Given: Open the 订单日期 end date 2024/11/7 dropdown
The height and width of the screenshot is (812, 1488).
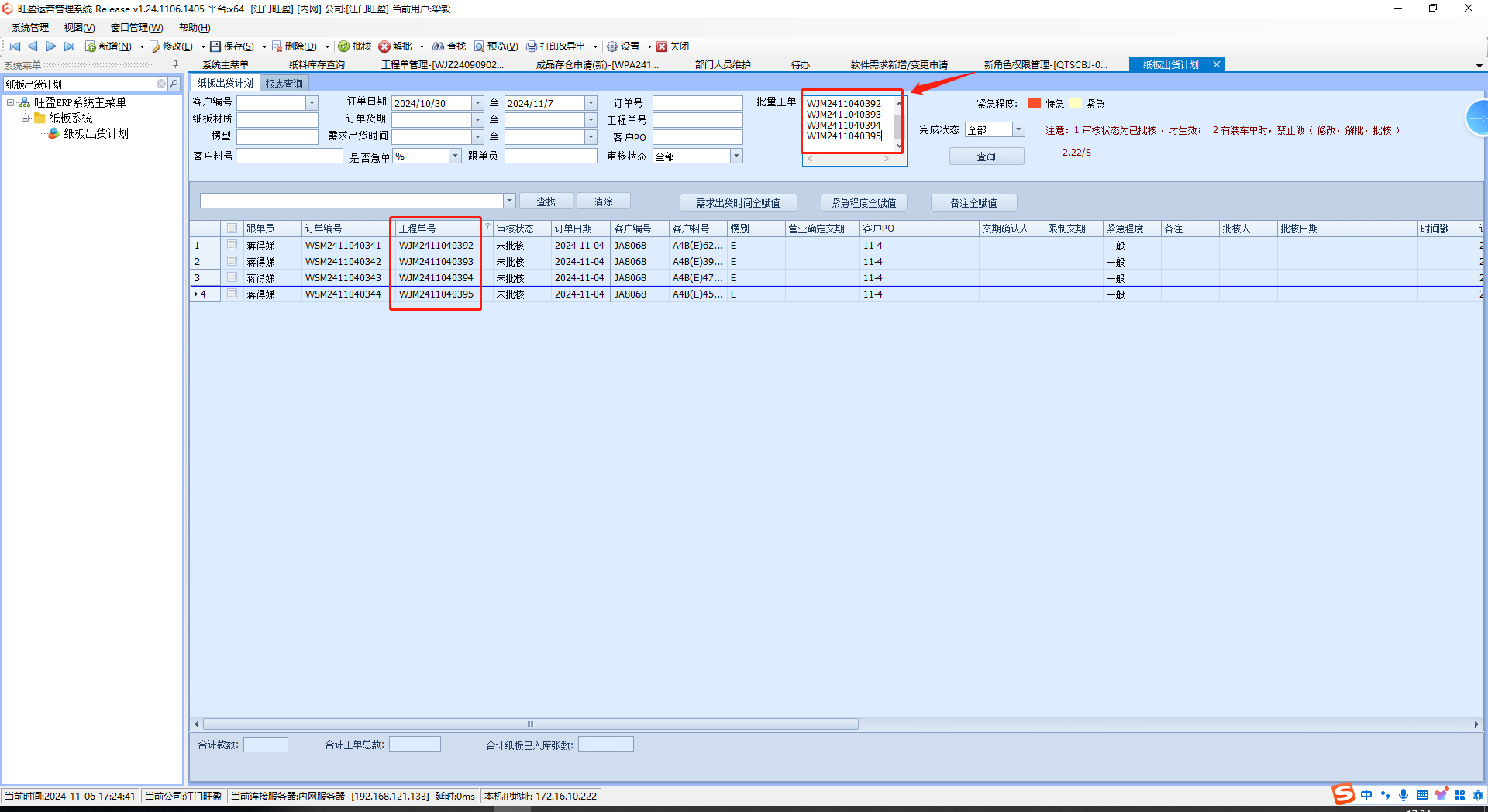Looking at the screenshot, I should pyautogui.click(x=591, y=103).
